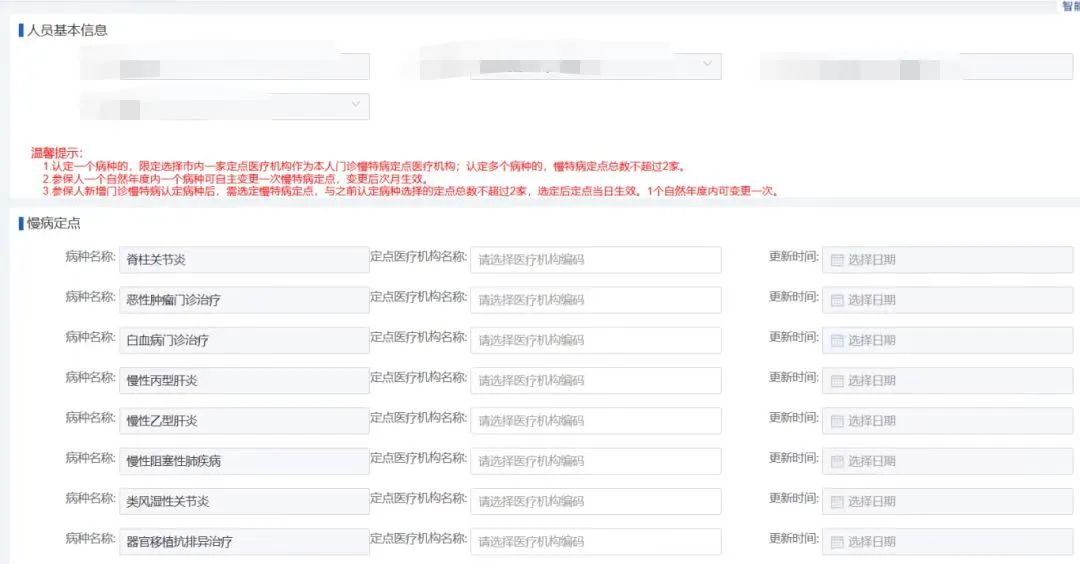Choose medical institution for 慢性乙型肝炎
Viewport: 1080px width, 564px height.
tap(595, 421)
